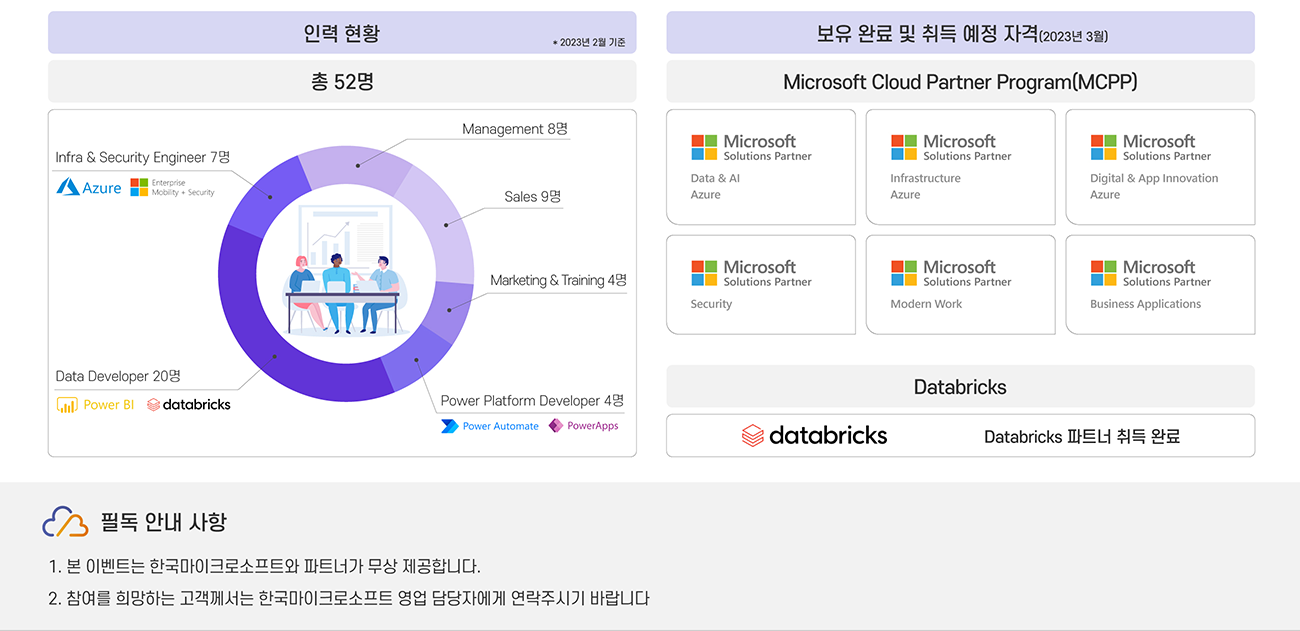Screen dimensions: 1300x631
Task: Click the 'Data & AI Azure' card text
Action: 716,186
